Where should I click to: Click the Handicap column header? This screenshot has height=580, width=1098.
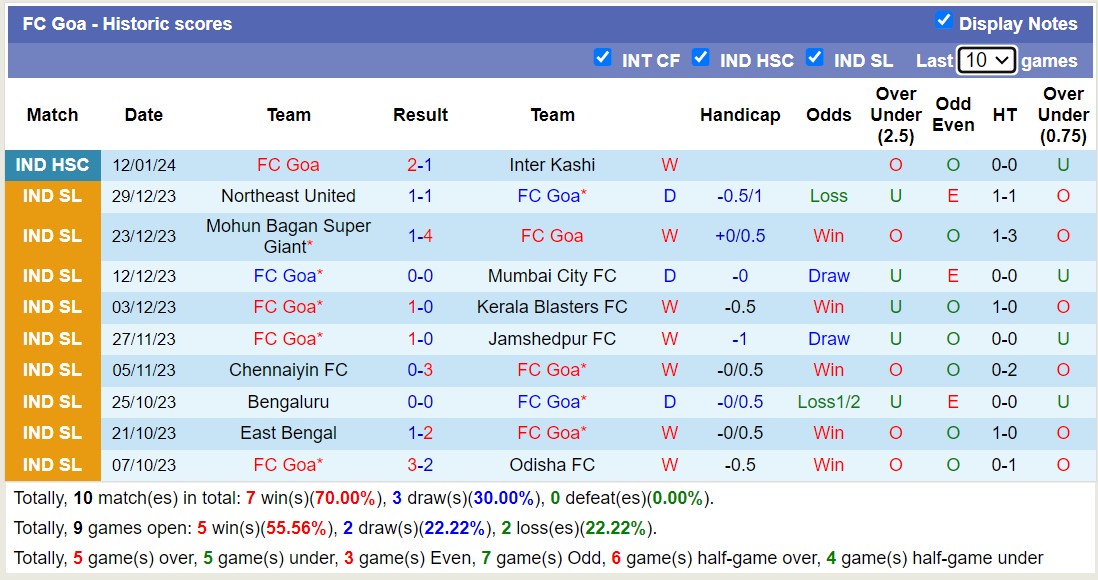pyautogui.click(x=740, y=114)
